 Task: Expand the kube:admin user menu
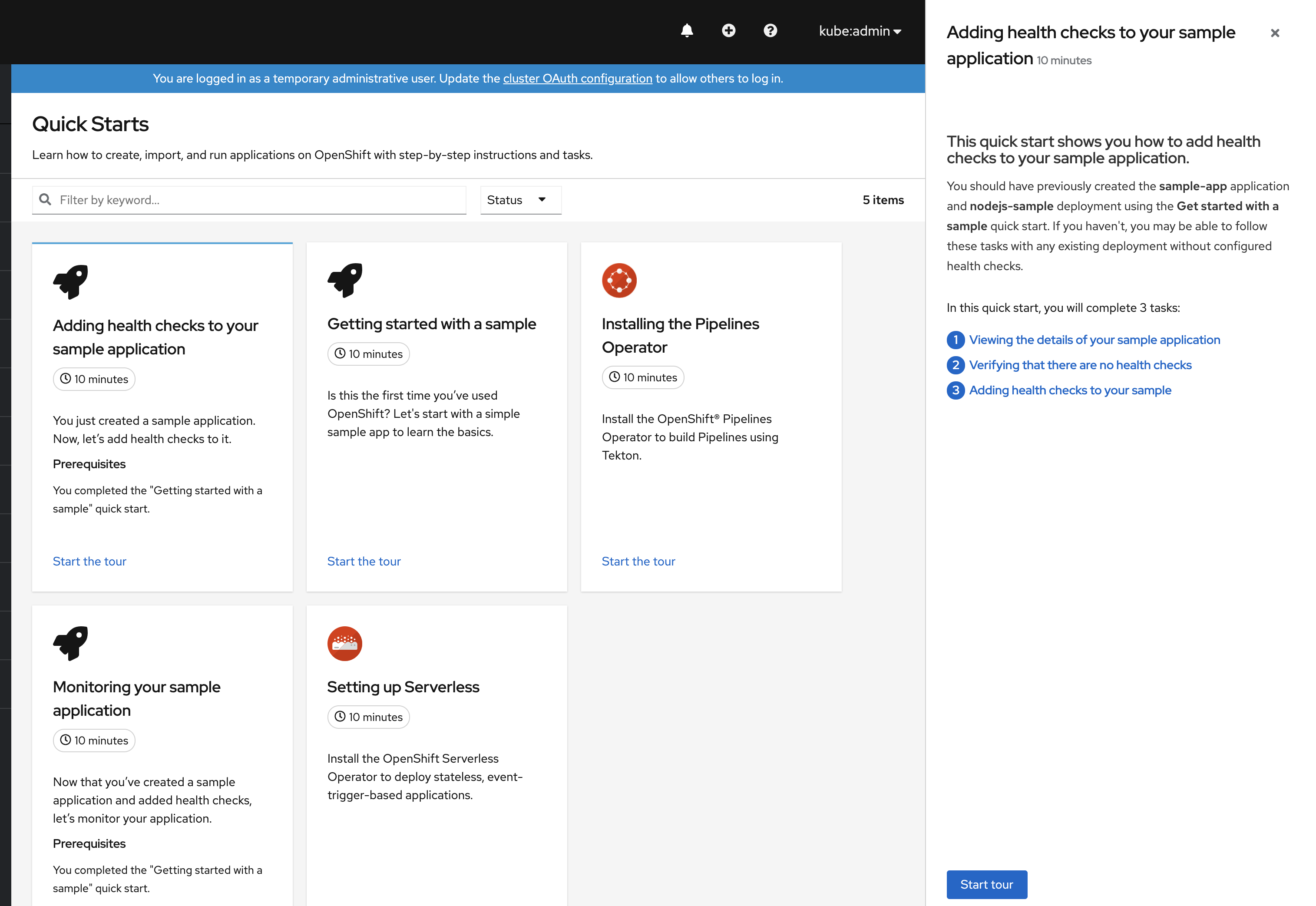tap(860, 31)
